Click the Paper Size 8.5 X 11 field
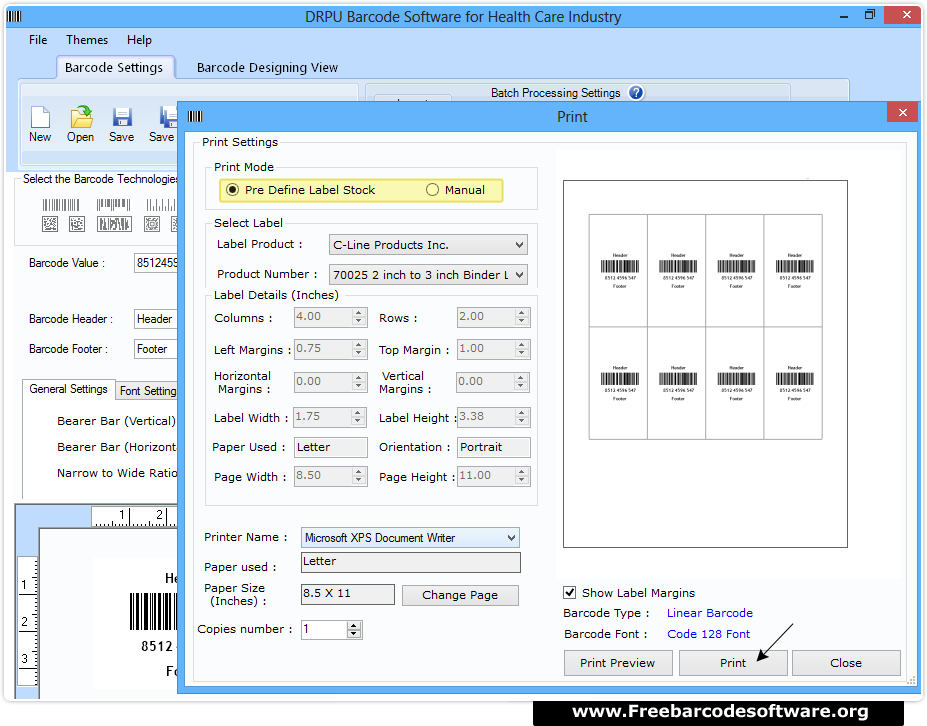This screenshot has height=726, width=927. (x=348, y=594)
